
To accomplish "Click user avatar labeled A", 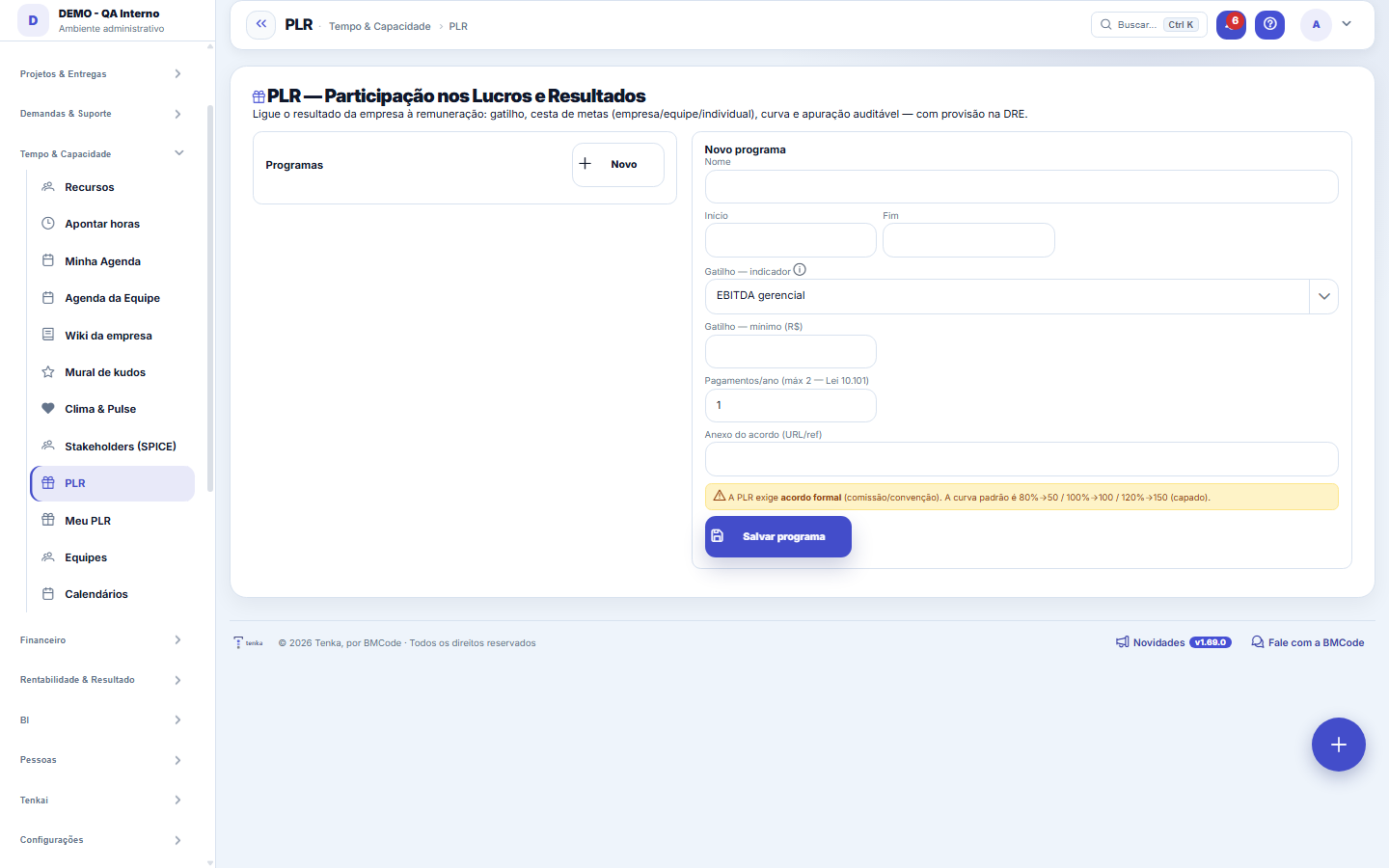I will (1316, 24).
